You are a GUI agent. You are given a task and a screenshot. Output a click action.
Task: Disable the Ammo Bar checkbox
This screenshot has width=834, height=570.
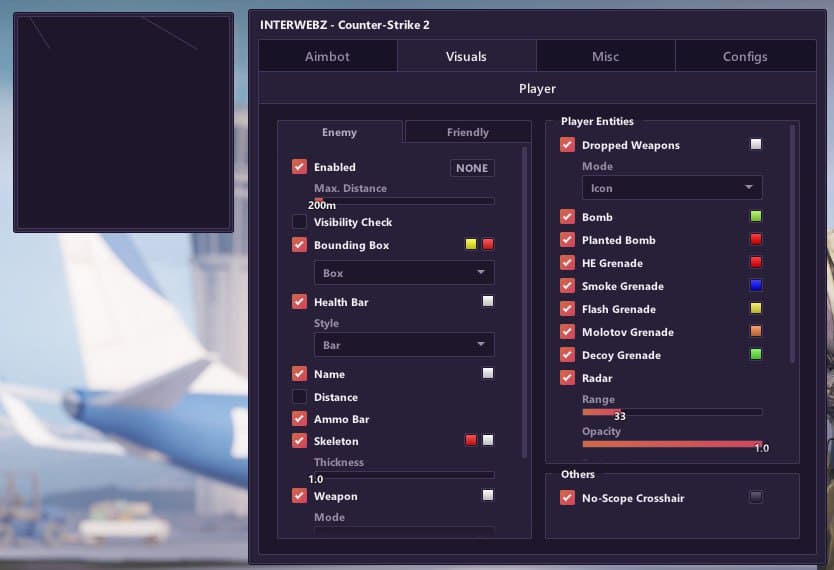point(299,419)
